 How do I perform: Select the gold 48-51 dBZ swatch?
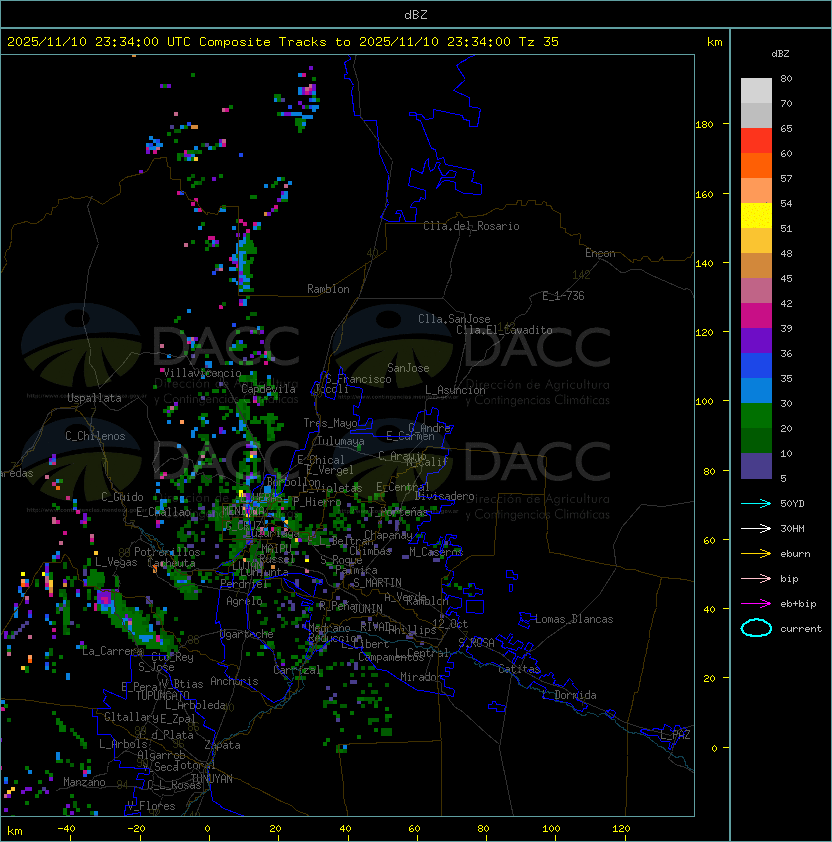756,241
